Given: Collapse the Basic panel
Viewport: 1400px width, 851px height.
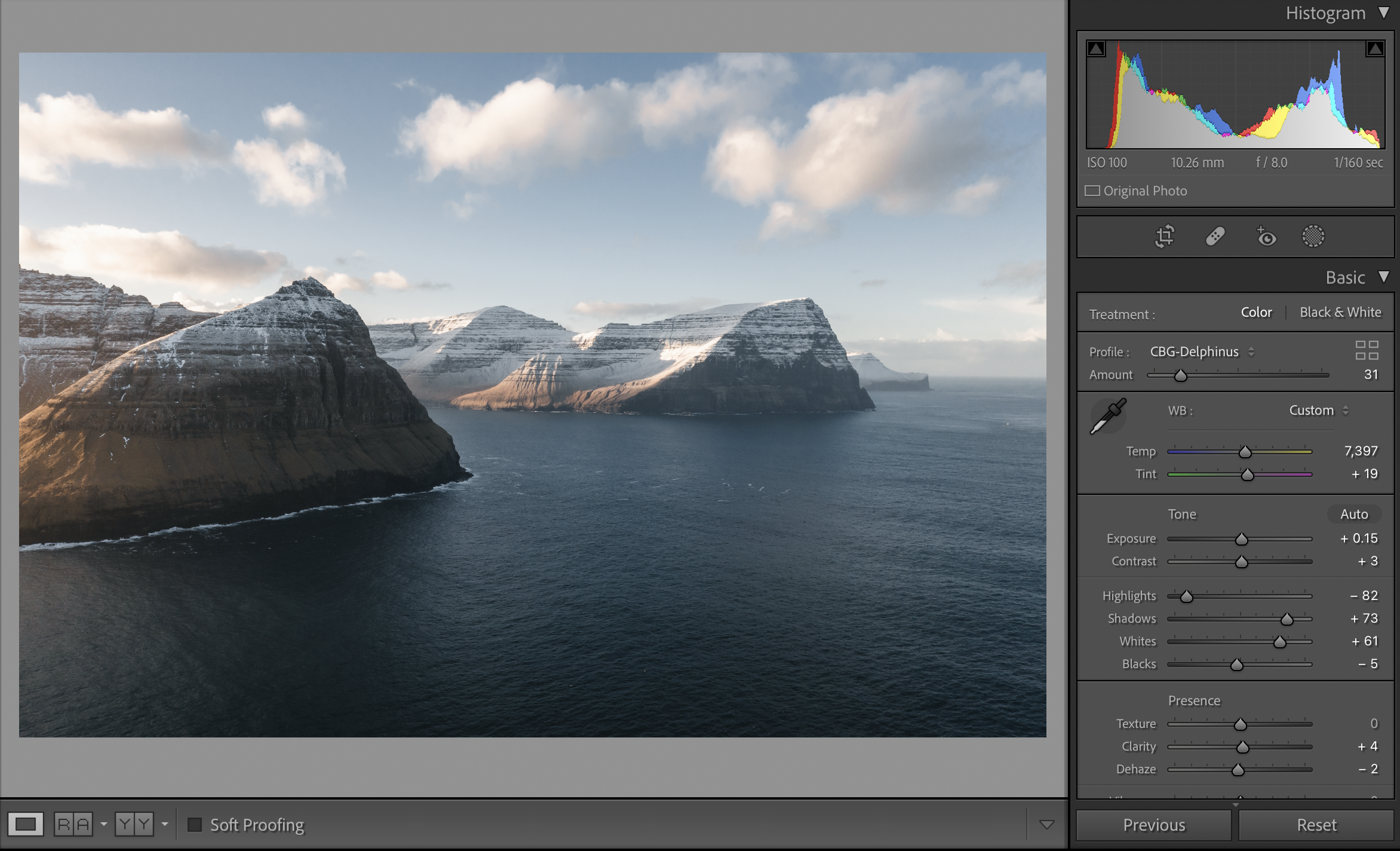Looking at the screenshot, I should click(1384, 277).
